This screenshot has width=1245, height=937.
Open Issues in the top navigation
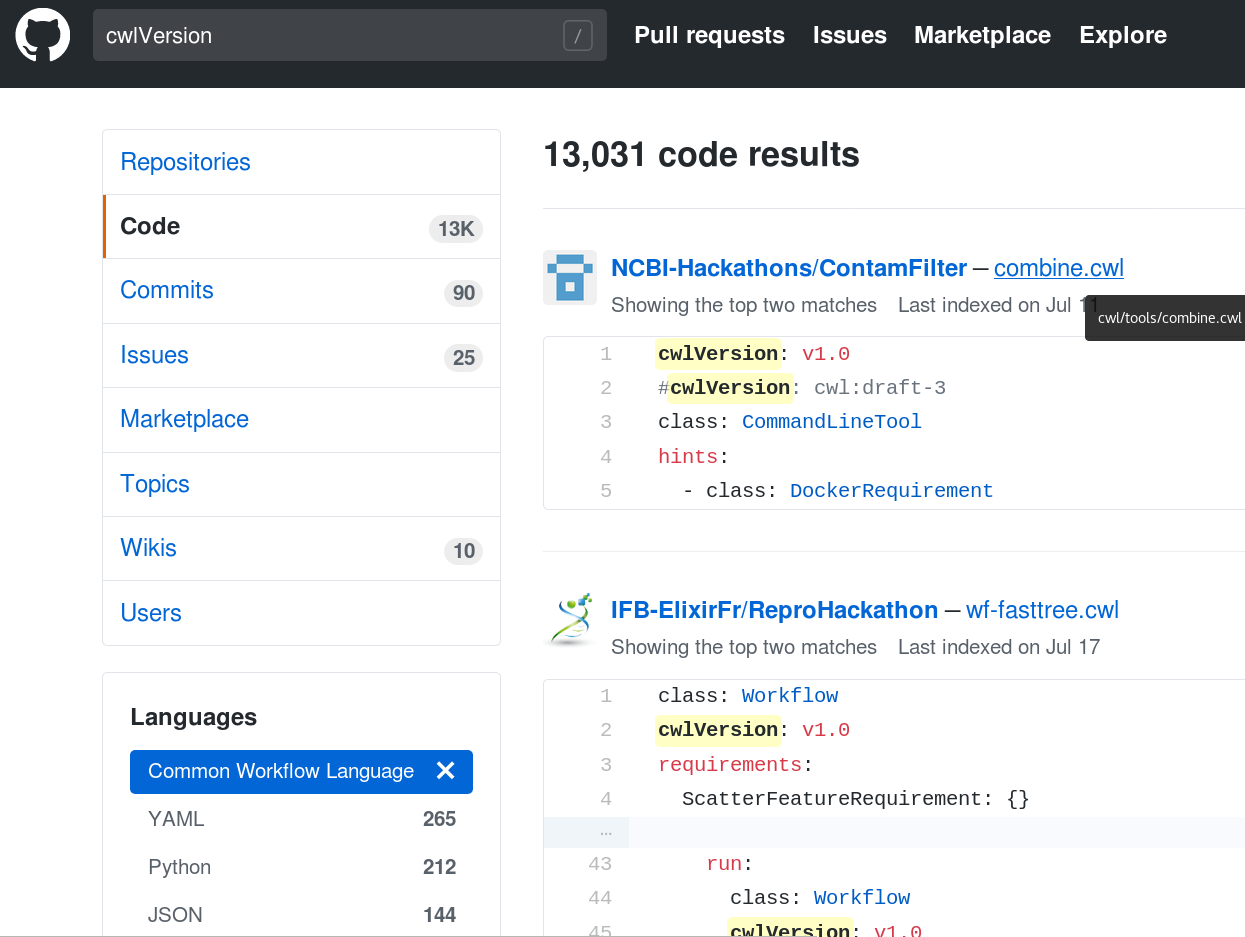pyautogui.click(x=849, y=35)
